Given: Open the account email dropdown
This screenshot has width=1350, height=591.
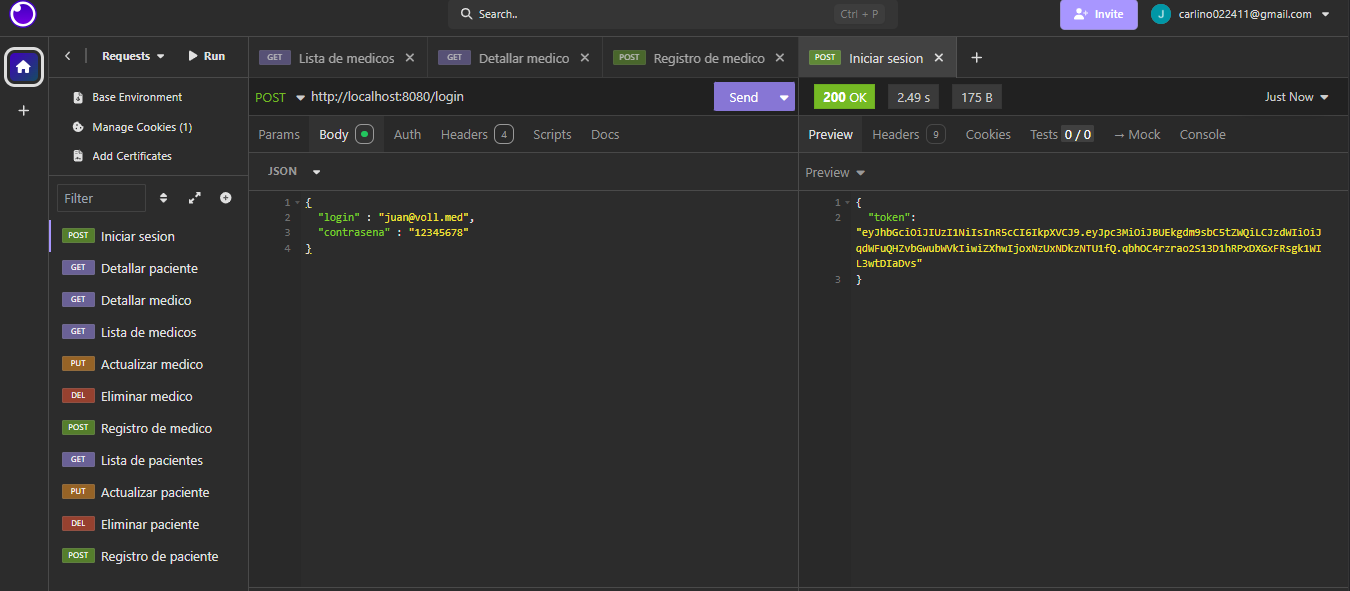Looking at the screenshot, I should 1254,14.
